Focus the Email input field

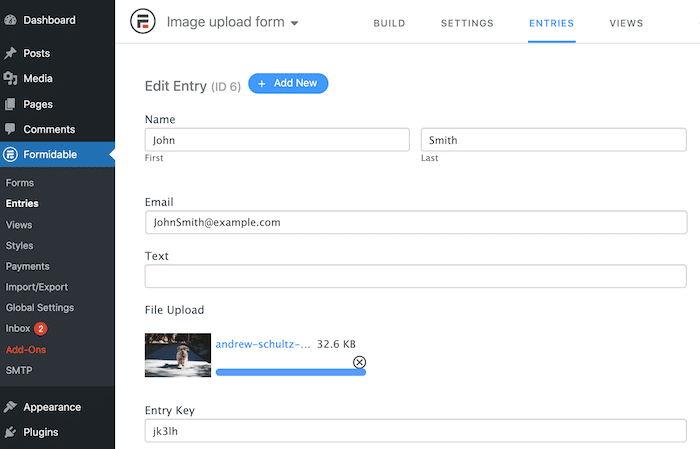click(416, 222)
